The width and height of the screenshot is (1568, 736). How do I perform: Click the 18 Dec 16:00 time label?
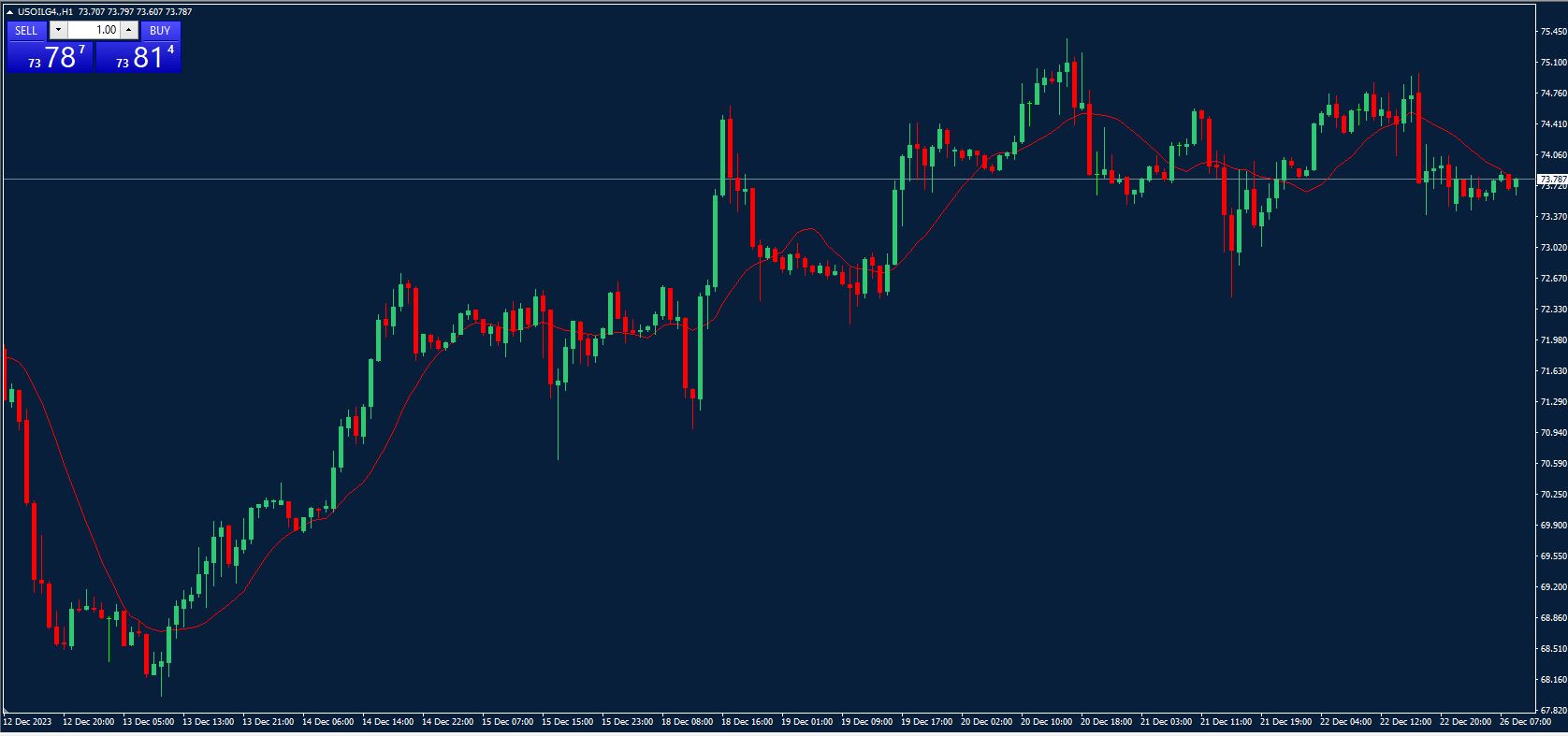click(747, 722)
